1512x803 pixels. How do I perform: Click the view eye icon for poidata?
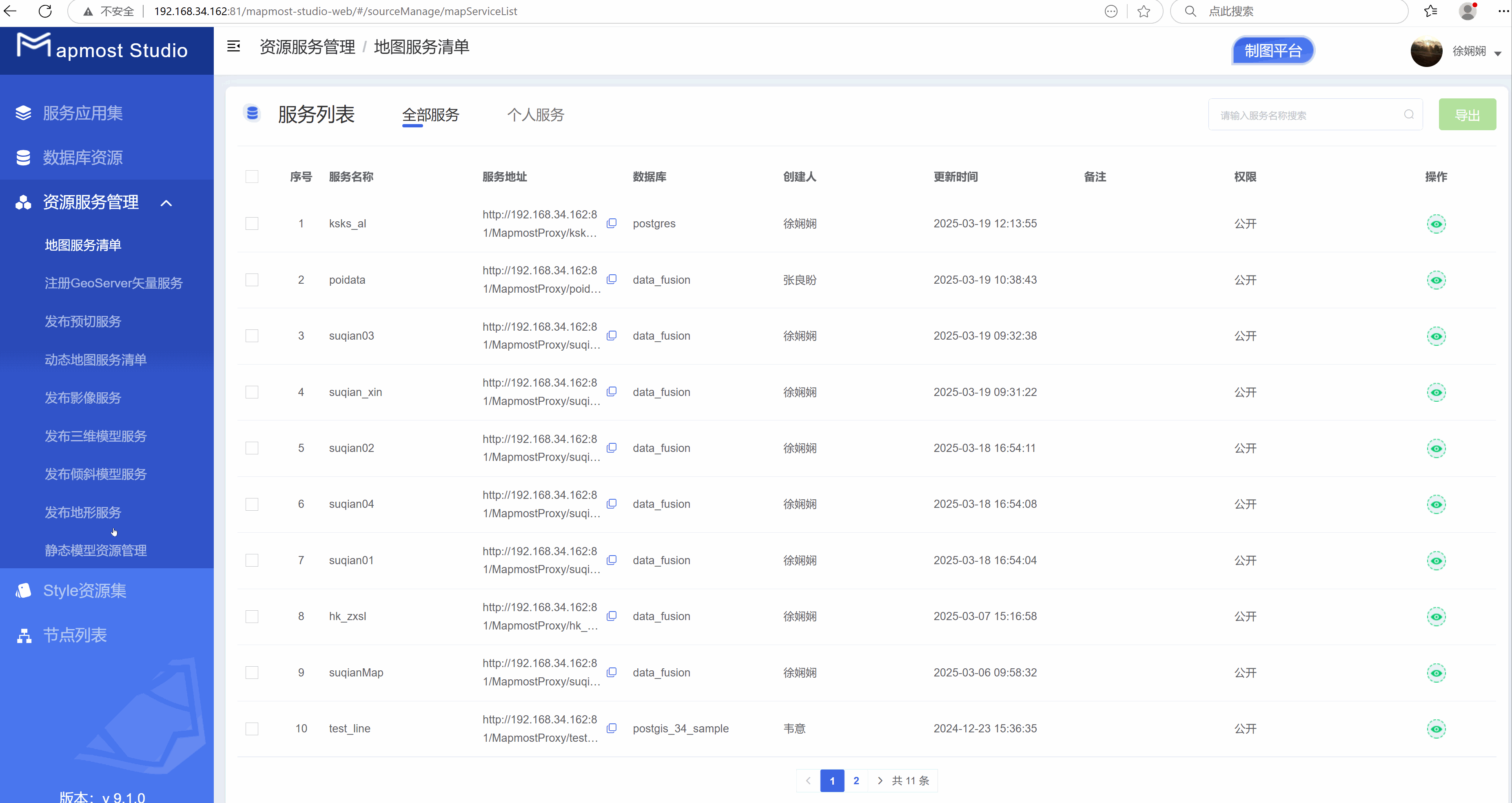coord(1436,280)
